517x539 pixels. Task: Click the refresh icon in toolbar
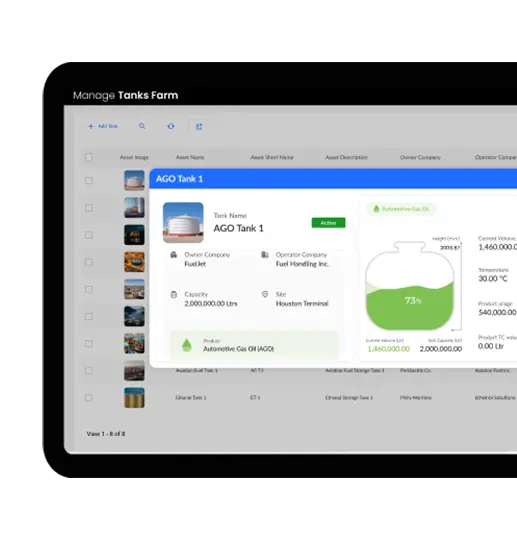(x=171, y=126)
